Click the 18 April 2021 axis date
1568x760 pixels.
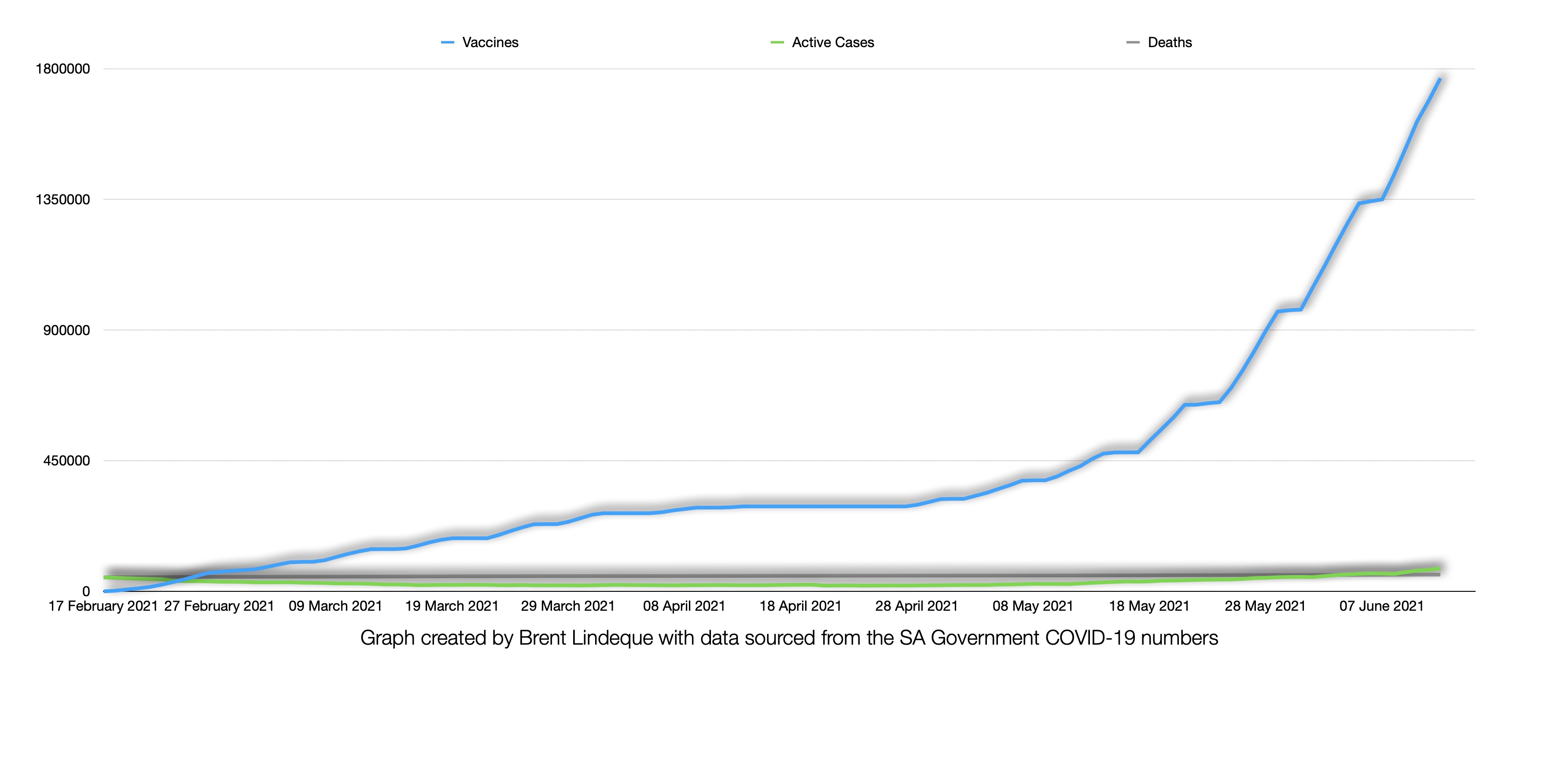800,606
